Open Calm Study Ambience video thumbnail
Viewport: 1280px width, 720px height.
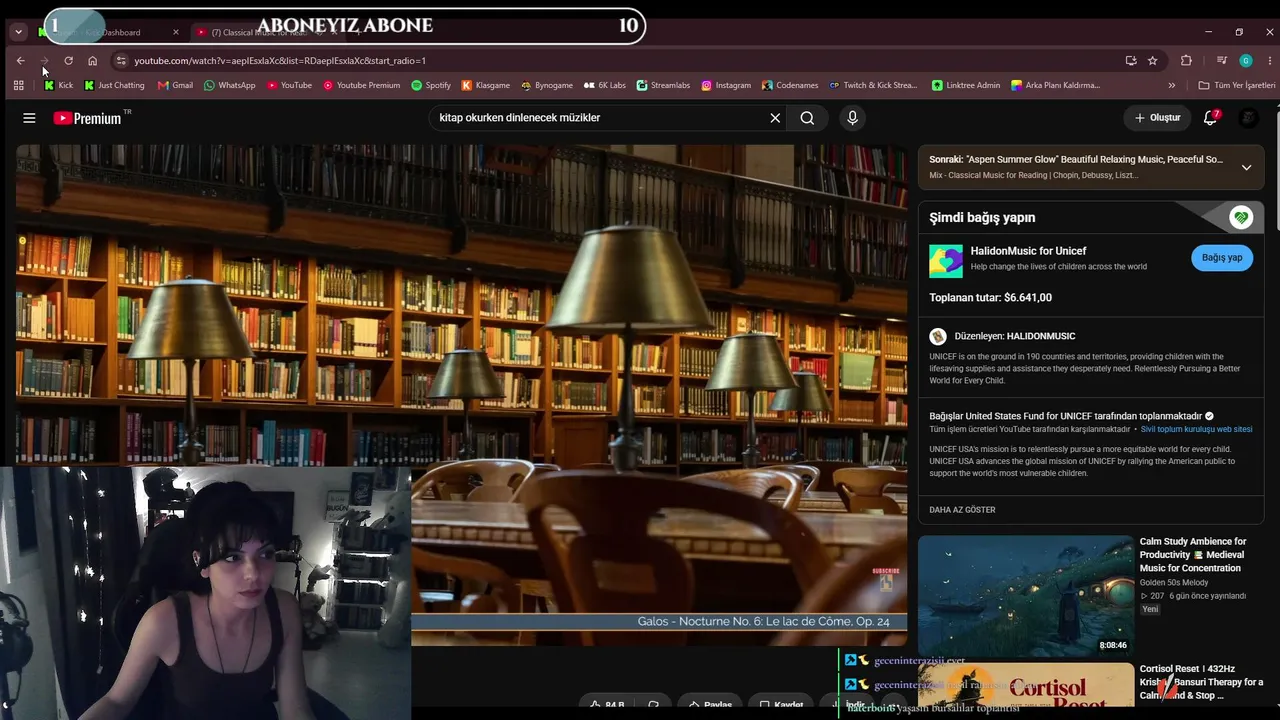click(1025, 595)
